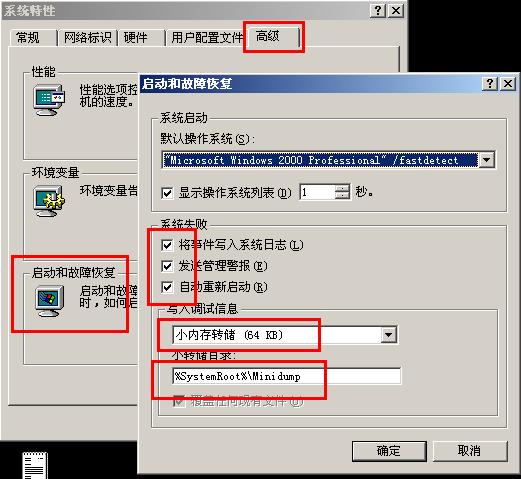
Task: Switch to the 硬件 tab
Action: [141, 37]
